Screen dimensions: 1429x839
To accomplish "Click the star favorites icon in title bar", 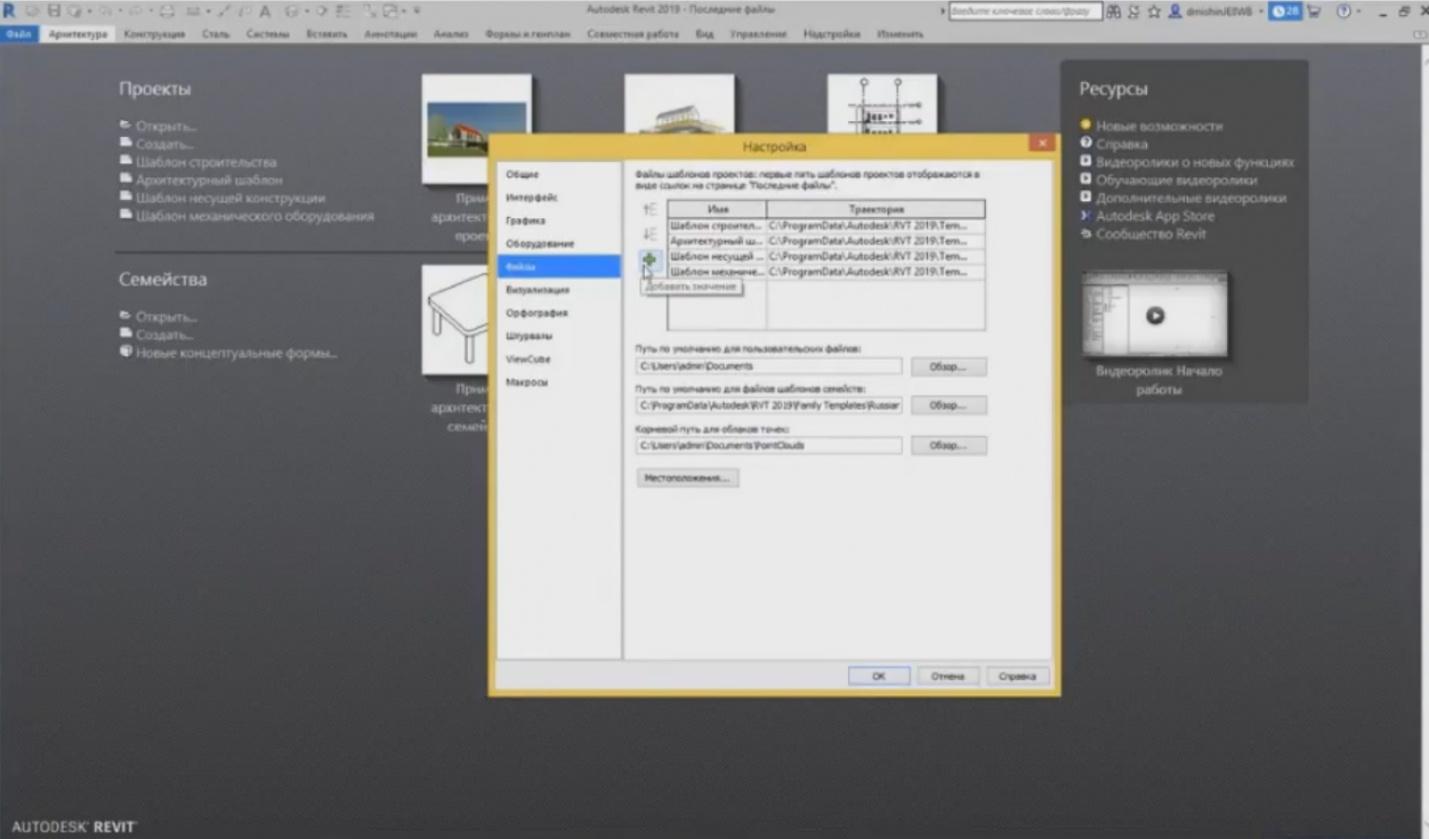I will click(1154, 11).
